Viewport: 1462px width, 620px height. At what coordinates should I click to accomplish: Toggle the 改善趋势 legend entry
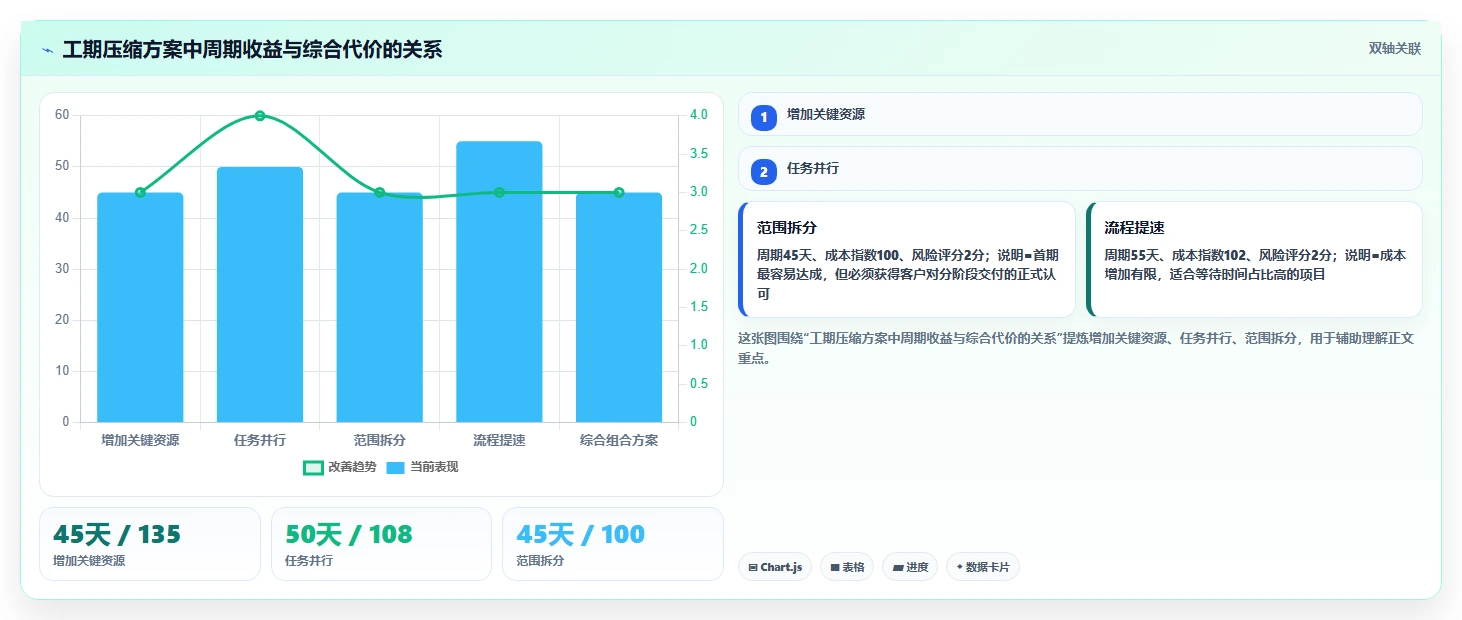[x=340, y=467]
